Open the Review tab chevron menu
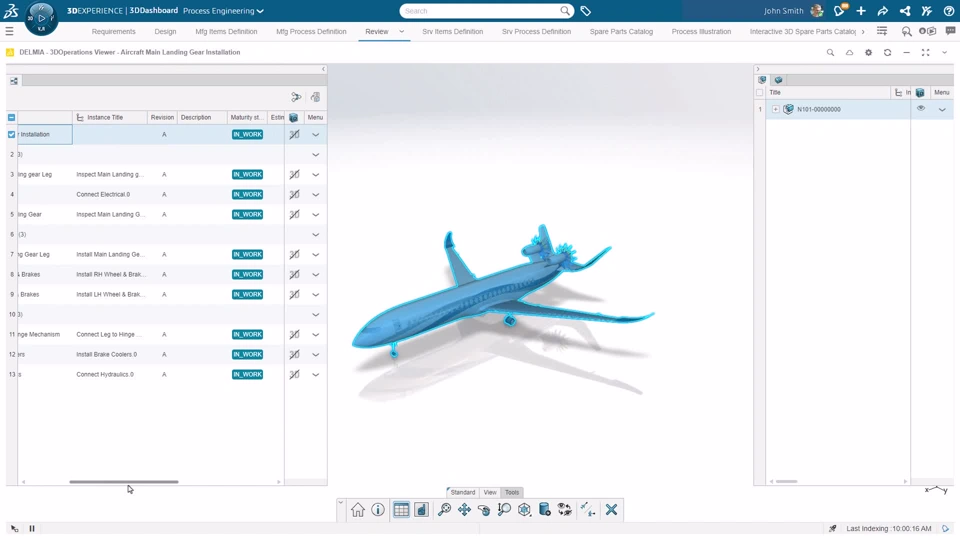Screen dimensions: 960x540 [x=402, y=31]
